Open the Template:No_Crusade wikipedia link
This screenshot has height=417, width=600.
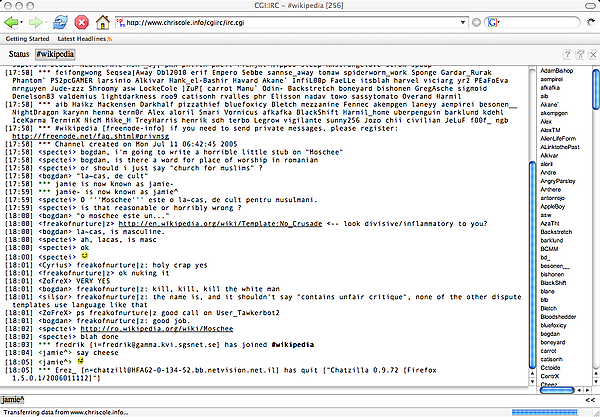220,224
